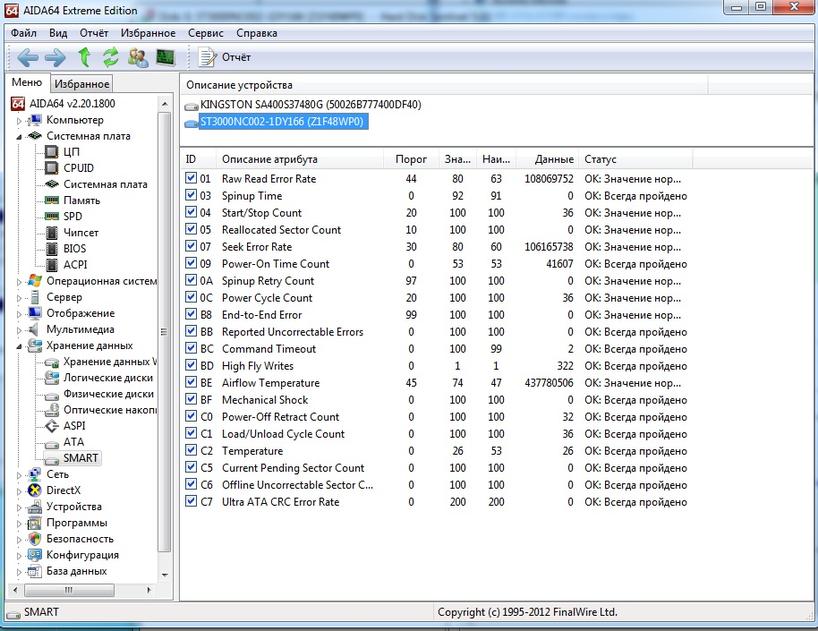Toggle the High Fly Writes checkbox
The width and height of the screenshot is (818, 631).
(191, 366)
